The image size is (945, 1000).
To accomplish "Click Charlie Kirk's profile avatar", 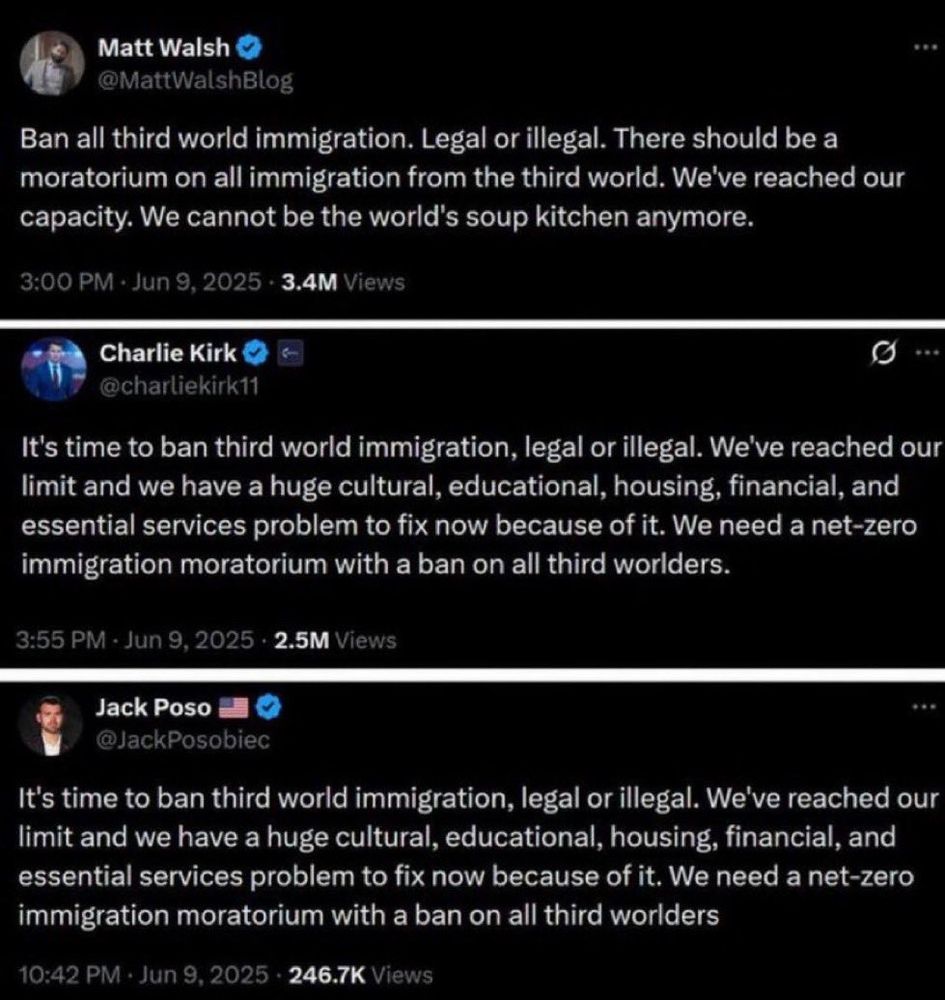I will pos(55,368).
